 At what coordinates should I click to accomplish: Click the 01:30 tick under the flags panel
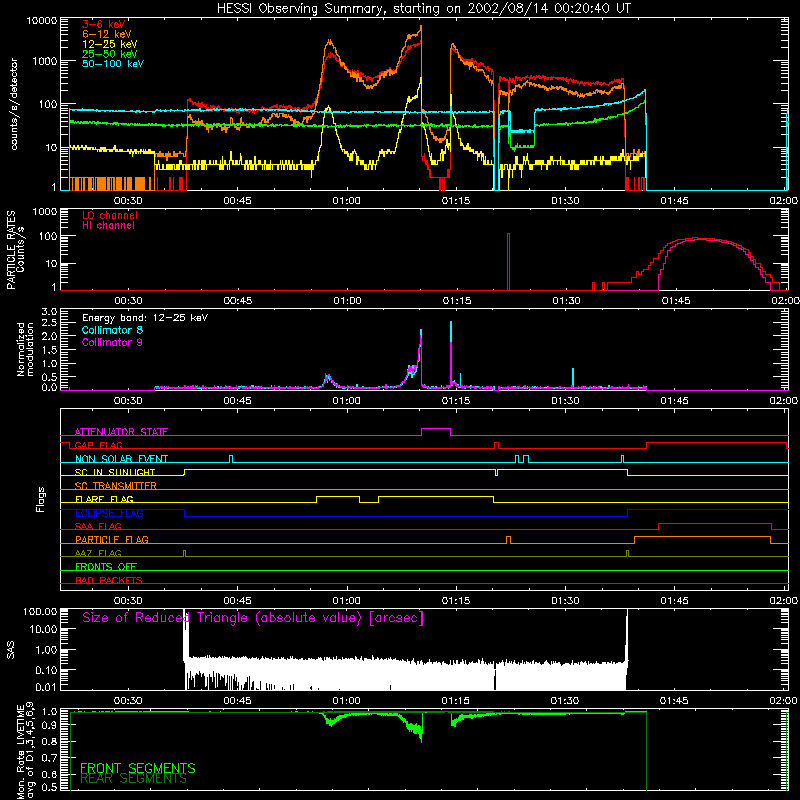tap(565, 601)
